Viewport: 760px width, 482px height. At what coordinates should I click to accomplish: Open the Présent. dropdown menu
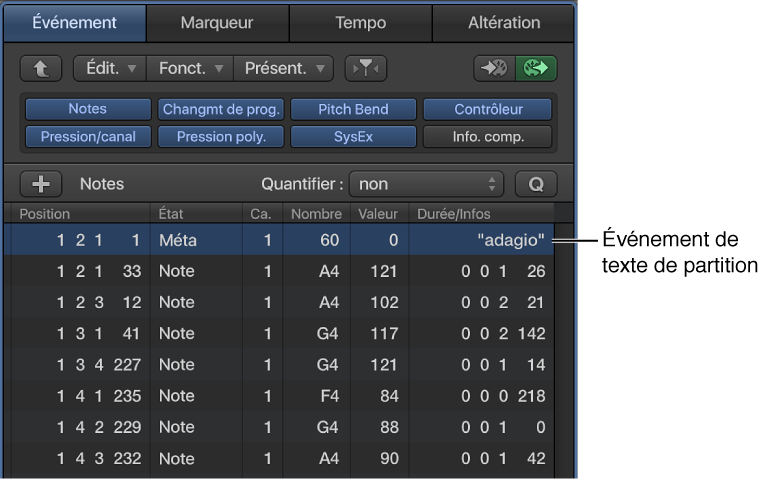tap(283, 69)
